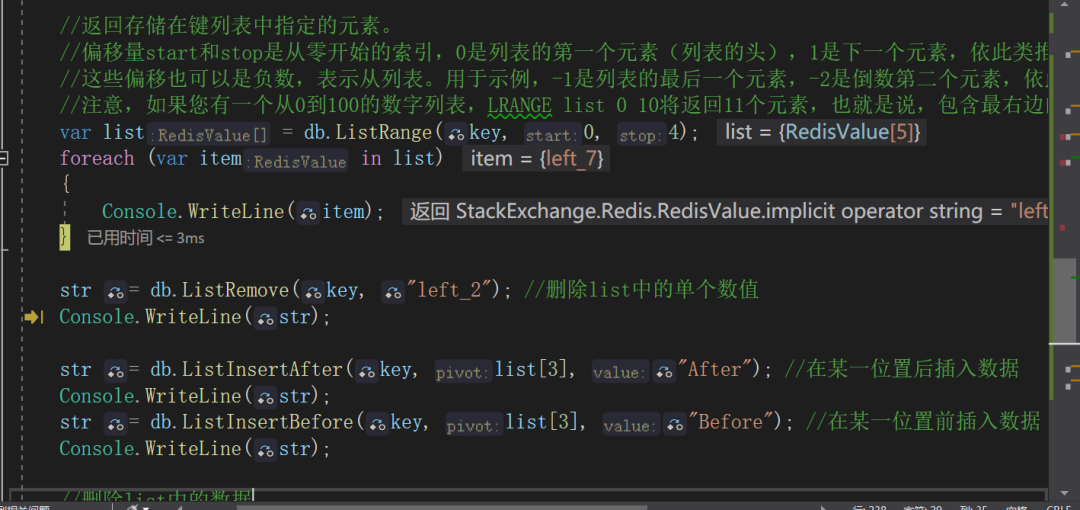Click the icon after str on ListRemove line
Viewport: 1080px width, 510px height.
pyautogui.click(x=115, y=292)
